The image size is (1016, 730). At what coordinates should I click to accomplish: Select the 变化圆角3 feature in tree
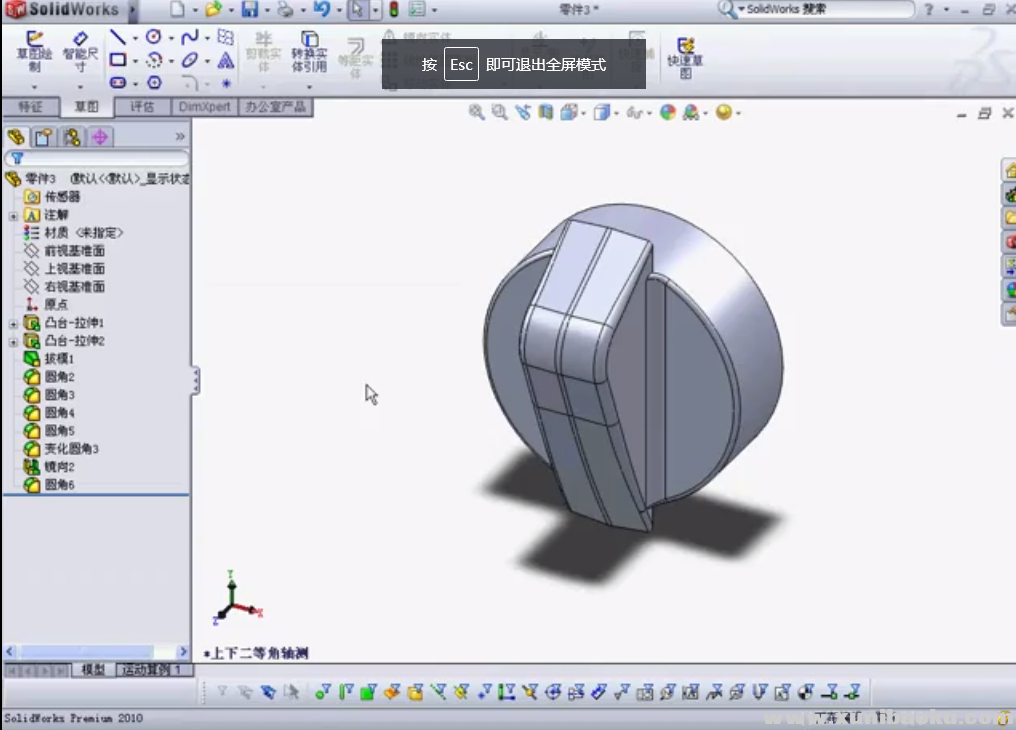tap(70, 449)
